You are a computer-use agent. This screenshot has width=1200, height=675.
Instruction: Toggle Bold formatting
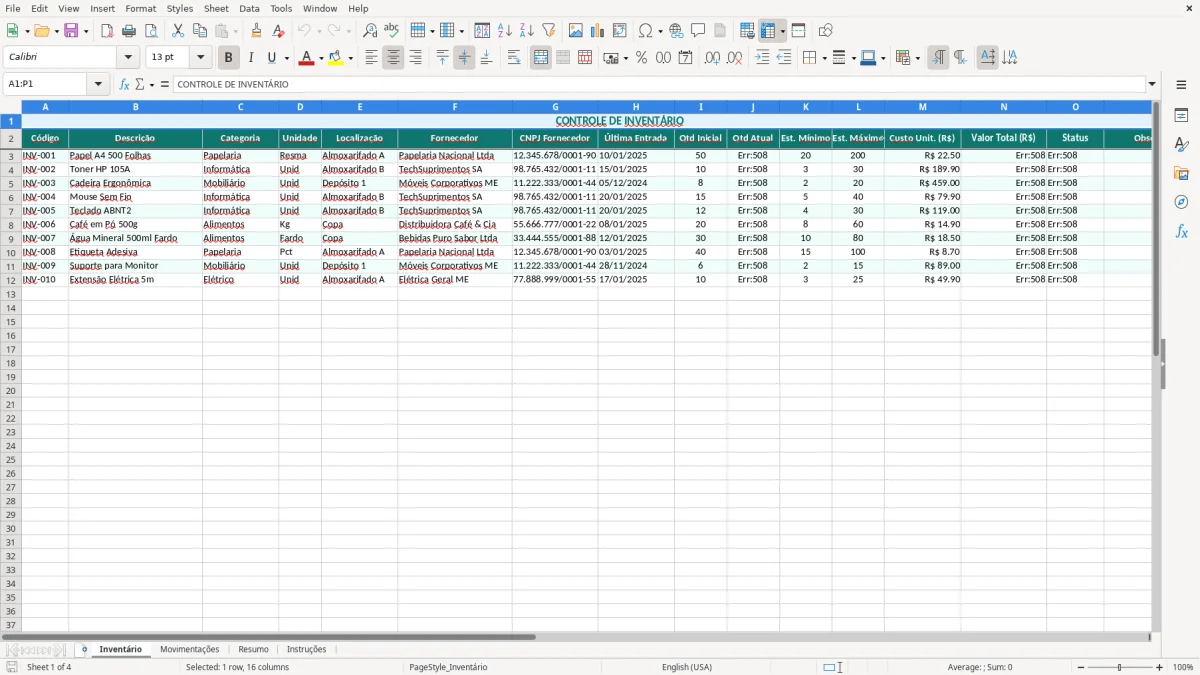coord(229,58)
